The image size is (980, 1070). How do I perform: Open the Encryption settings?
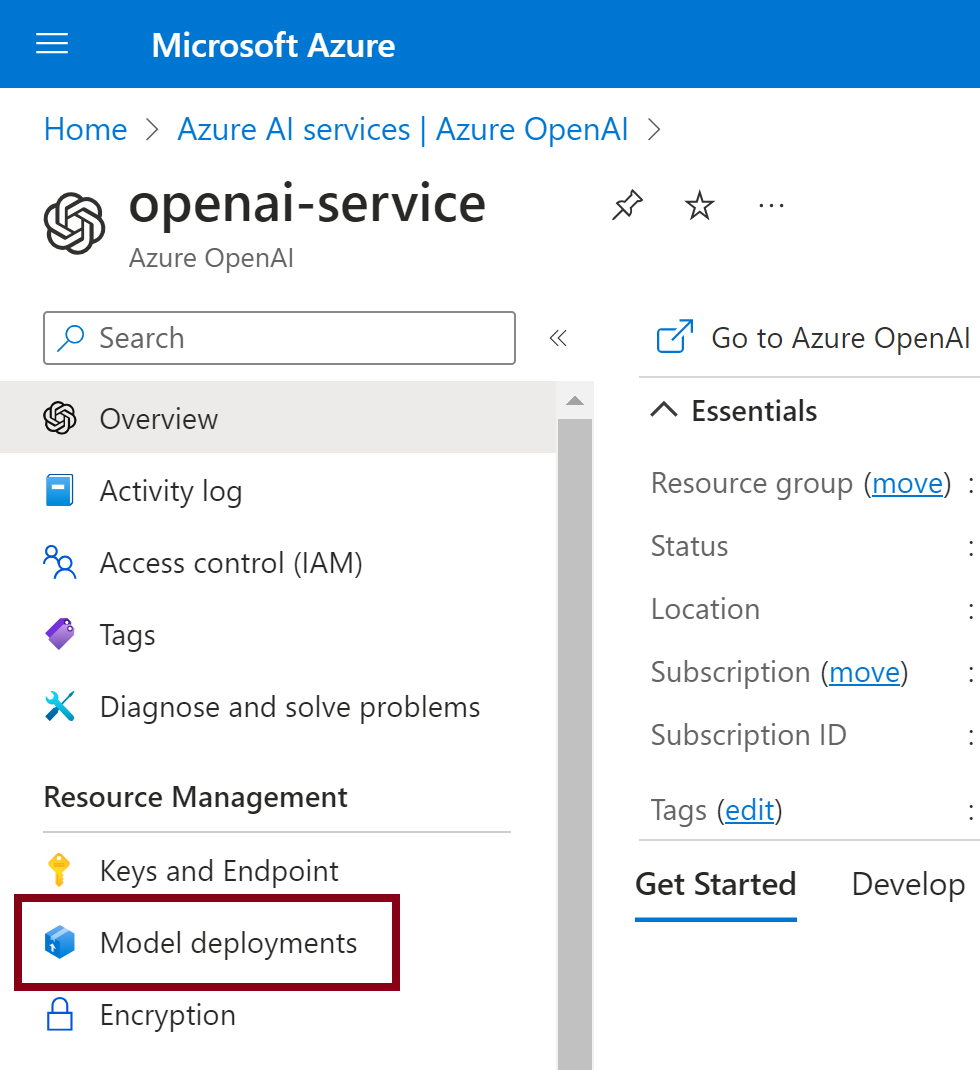pos(167,1015)
